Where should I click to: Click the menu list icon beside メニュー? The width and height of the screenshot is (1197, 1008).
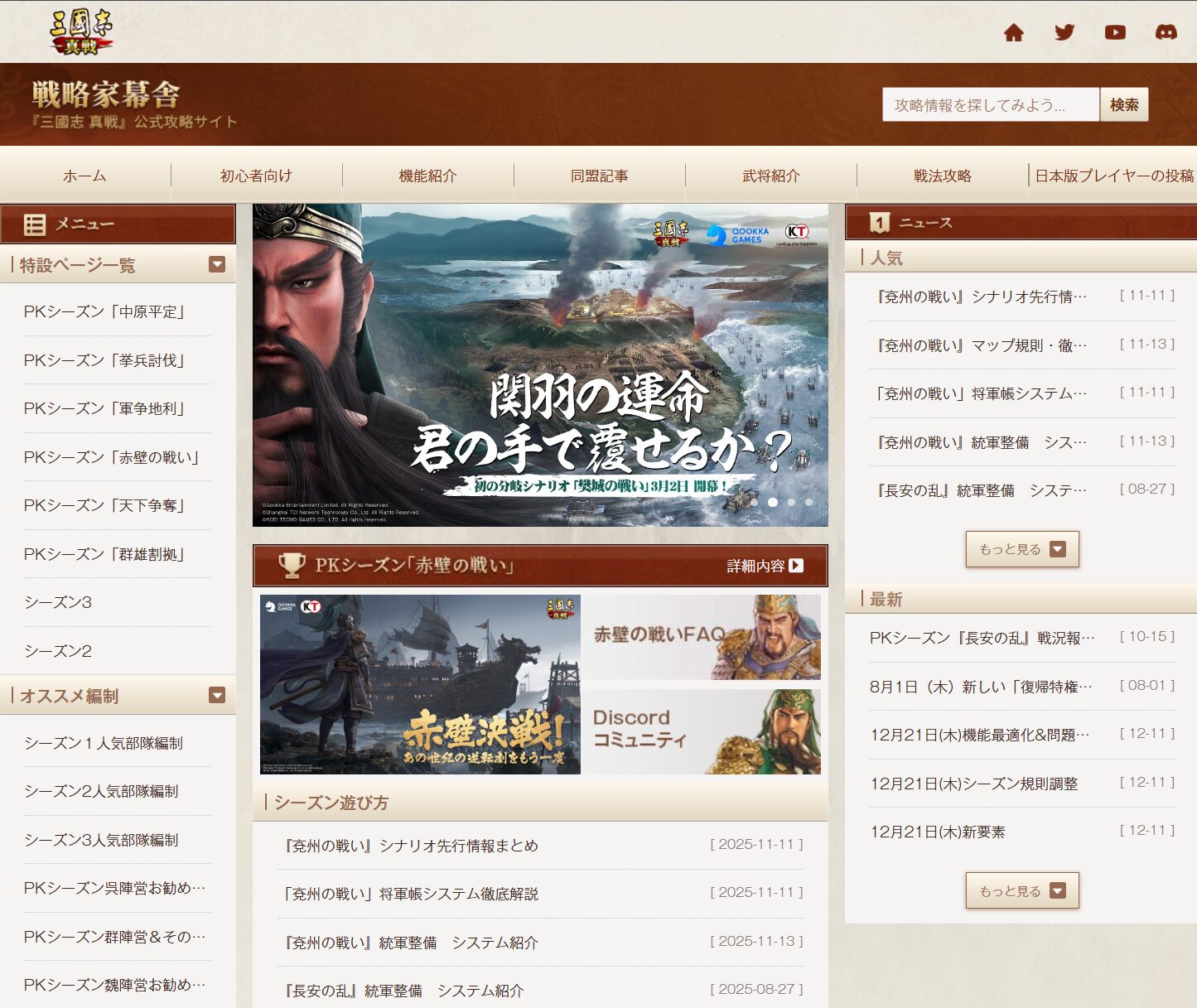coord(35,224)
